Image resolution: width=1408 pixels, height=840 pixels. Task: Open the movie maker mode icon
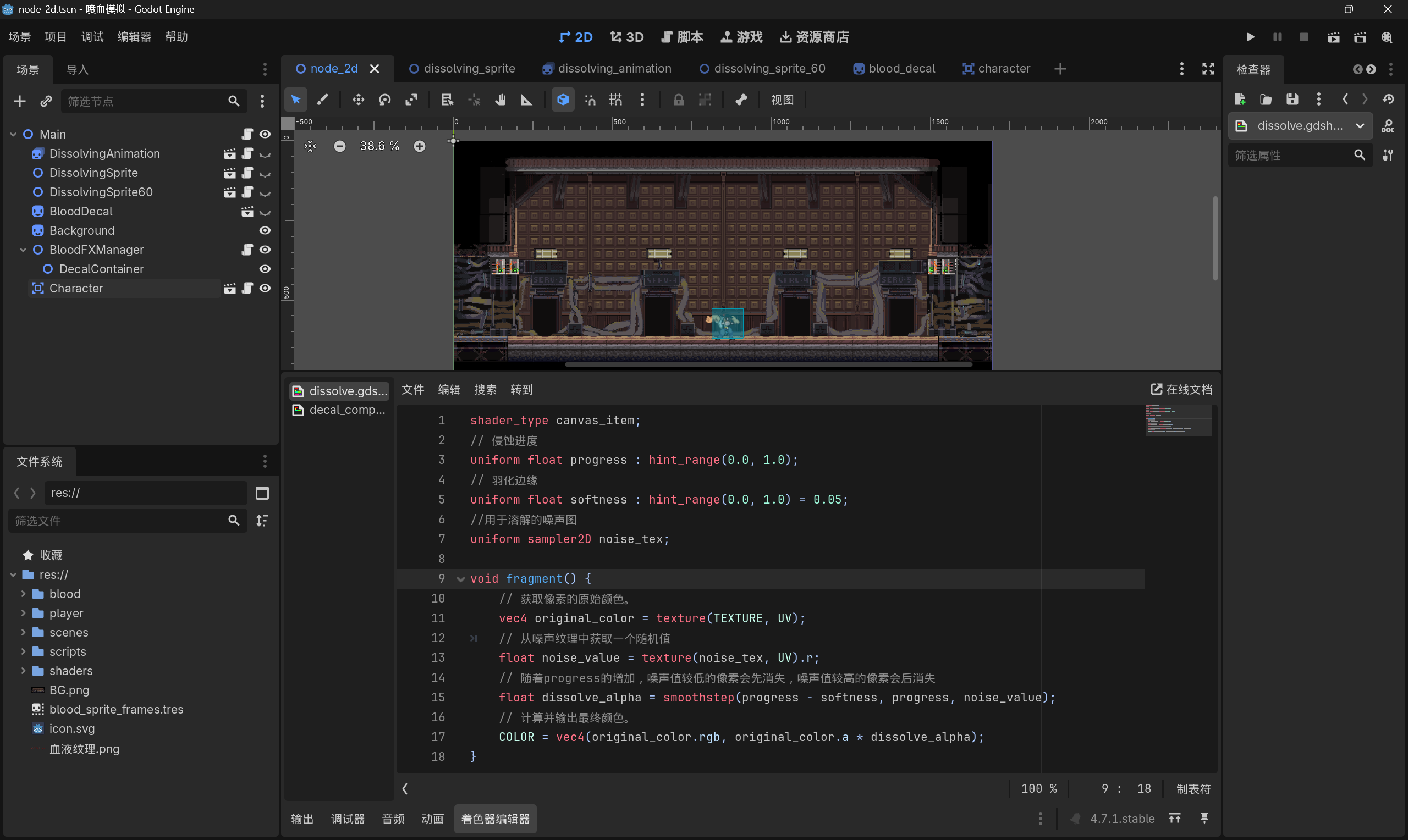click(1387, 37)
